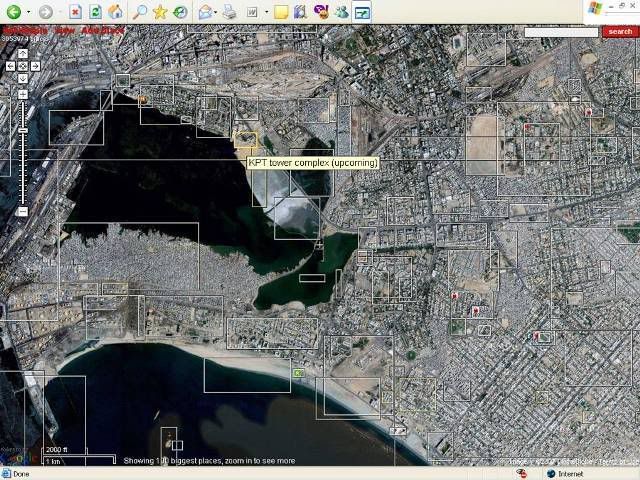
Task: Open the History icon
Action: pos(180,12)
